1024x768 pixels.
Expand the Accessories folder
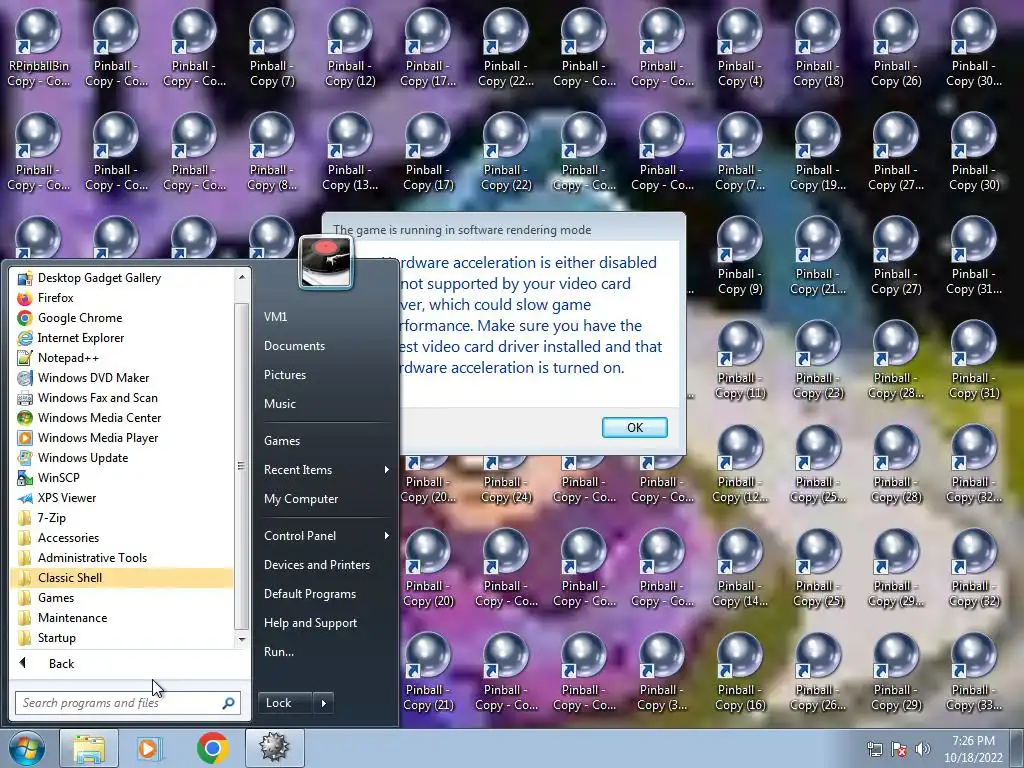[x=122, y=537]
